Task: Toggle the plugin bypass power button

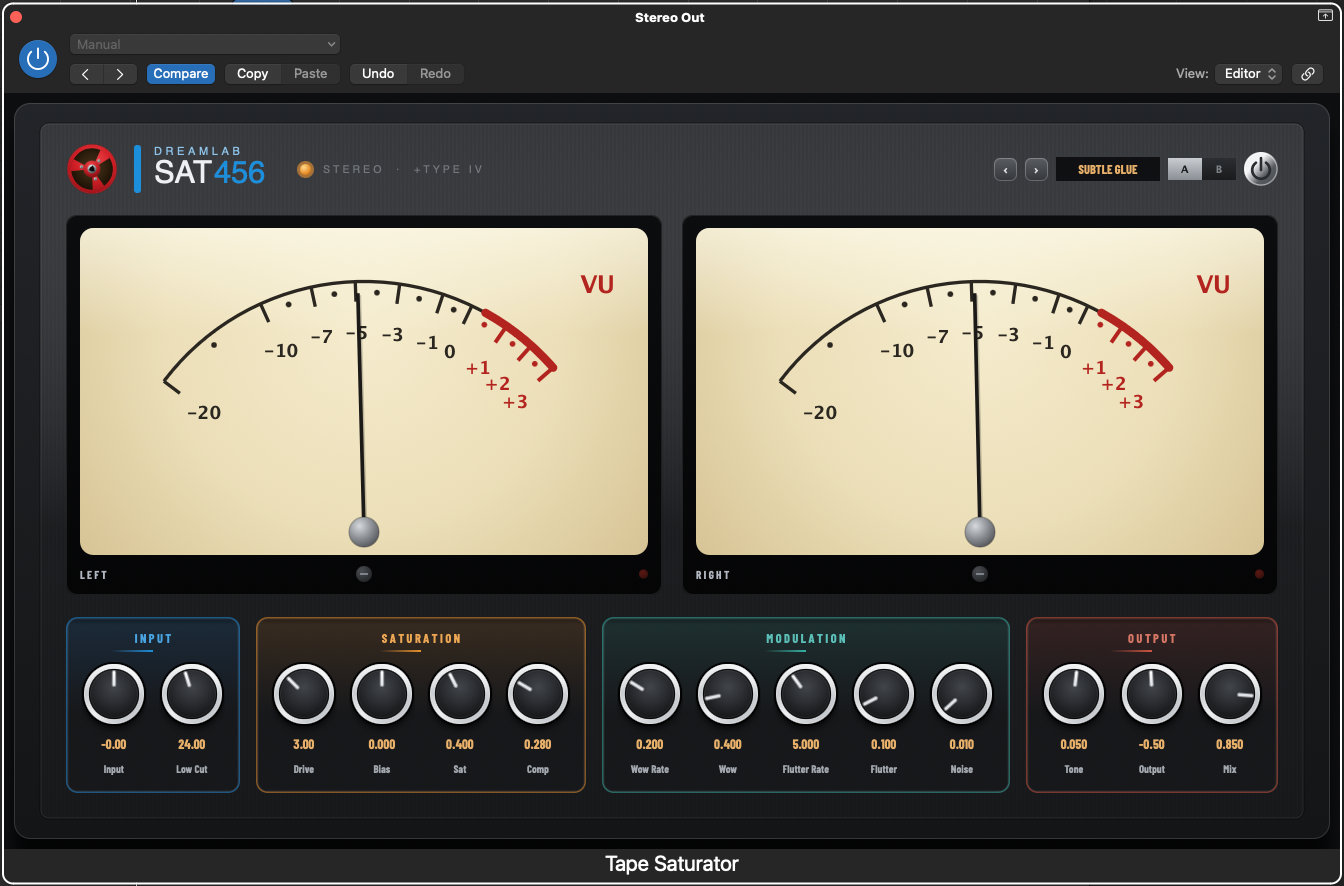Action: [x=38, y=59]
